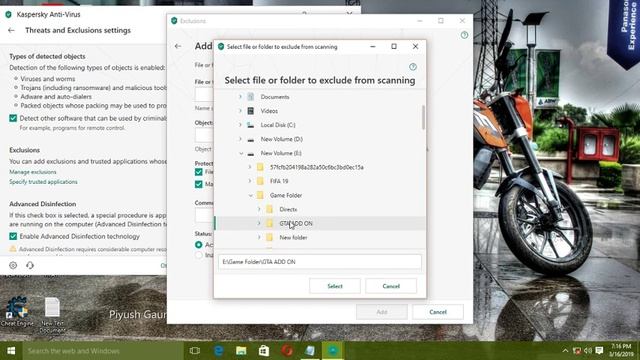Click the folder path input field
Screen dimensions: 640x360
320,262
